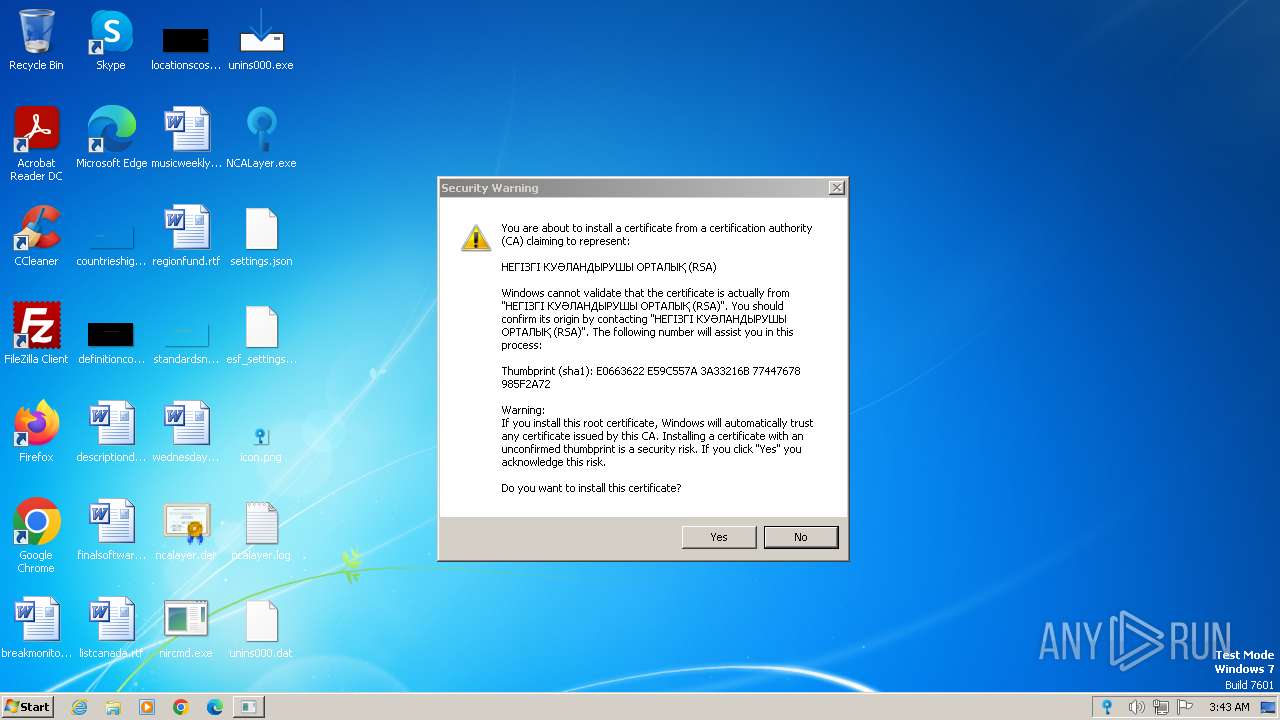This screenshot has width=1280, height=720.
Task: Select the Firefox desktop shortcut
Action: [36, 433]
